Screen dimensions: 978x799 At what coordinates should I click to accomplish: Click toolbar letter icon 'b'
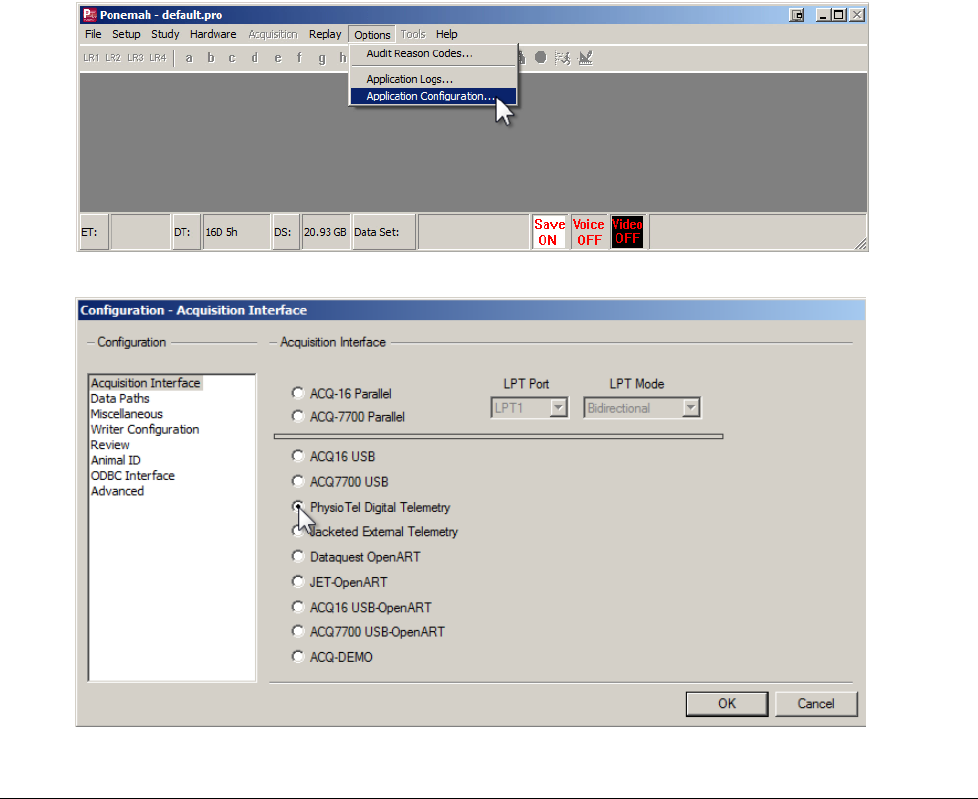tap(211, 58)
